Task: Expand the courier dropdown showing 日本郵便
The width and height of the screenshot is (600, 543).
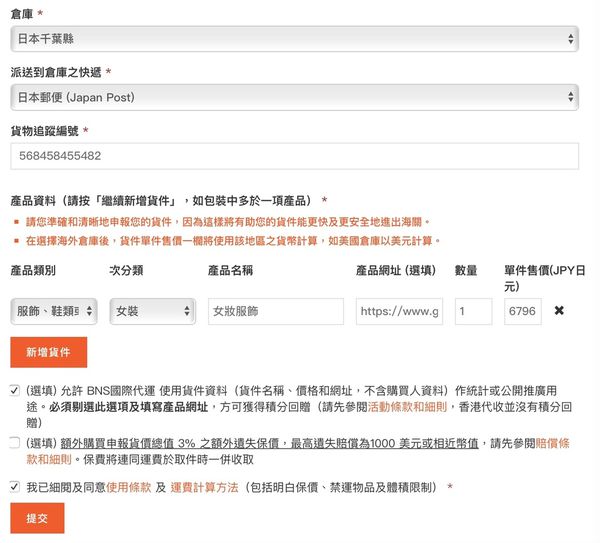Action: (294, 97)
